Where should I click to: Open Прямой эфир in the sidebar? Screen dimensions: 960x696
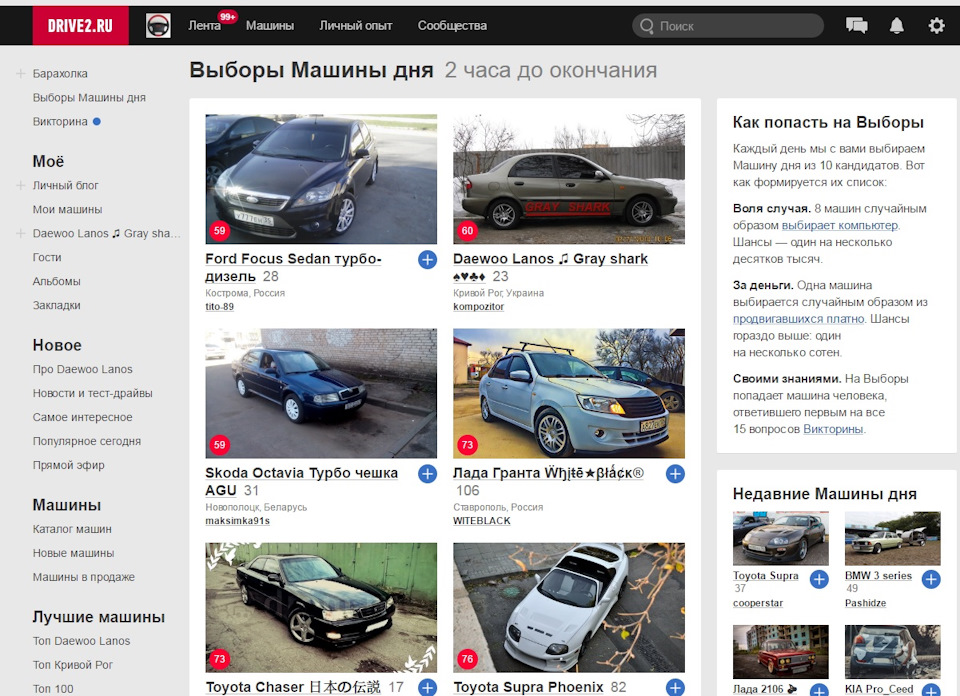tap(68, 465)
